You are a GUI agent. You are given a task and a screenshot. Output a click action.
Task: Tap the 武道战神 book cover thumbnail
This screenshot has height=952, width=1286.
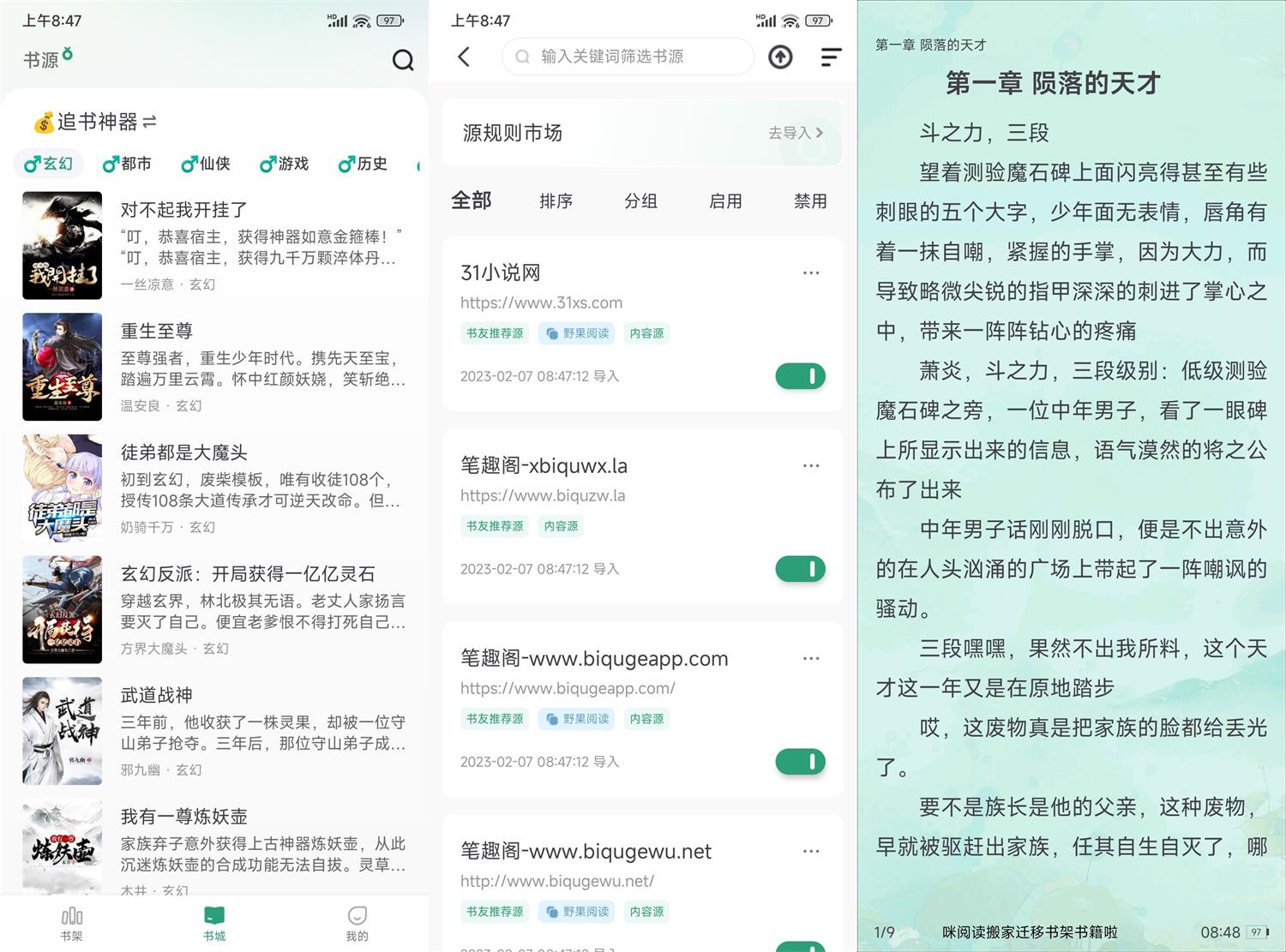point(62,731)
